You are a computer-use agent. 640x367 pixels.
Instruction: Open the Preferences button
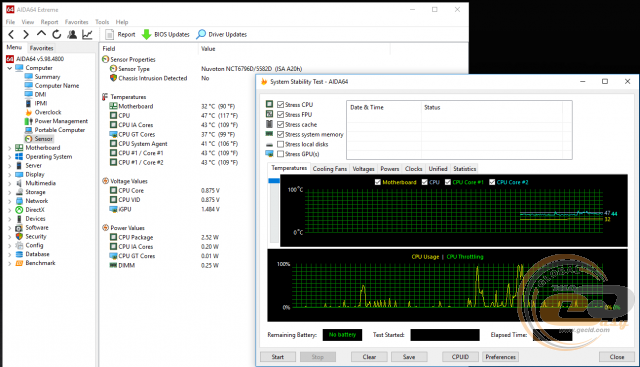point(500,357)
